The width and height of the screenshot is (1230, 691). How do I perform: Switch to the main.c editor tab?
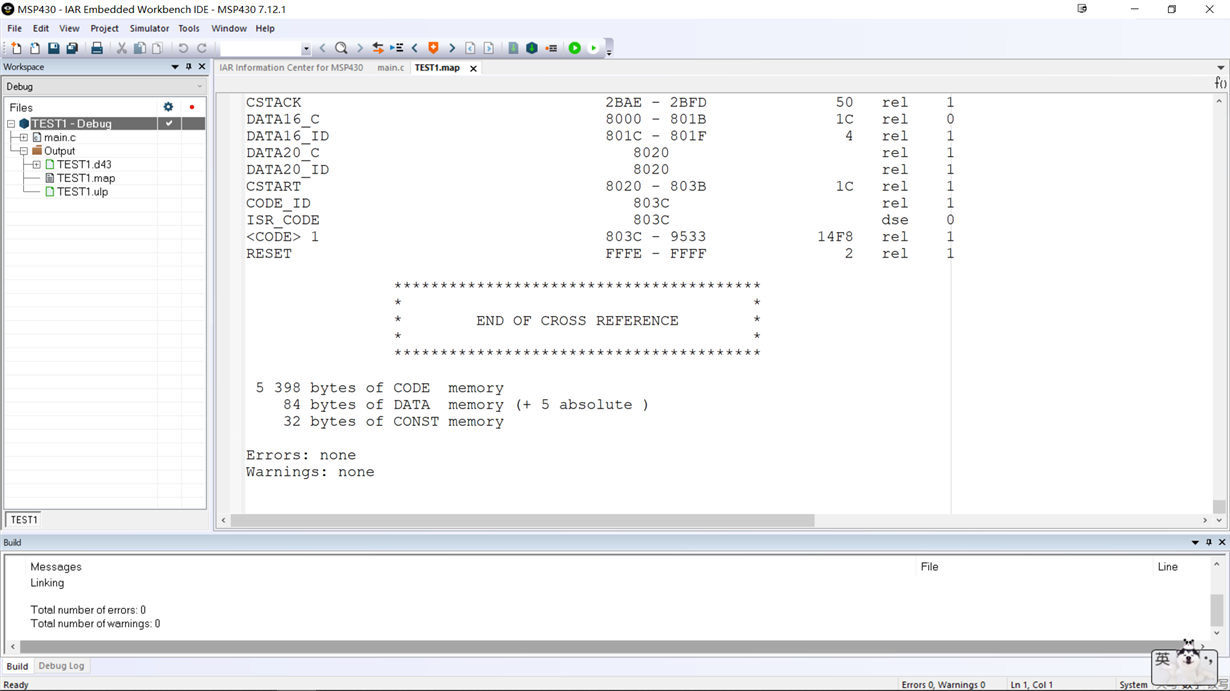[x=390, y=68]
